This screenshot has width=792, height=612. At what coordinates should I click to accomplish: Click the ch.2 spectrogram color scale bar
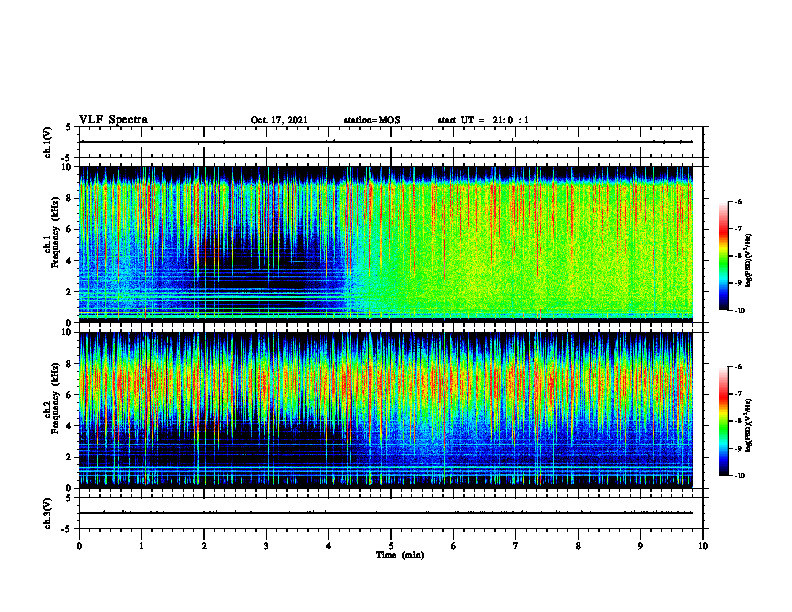coord(723,421)
